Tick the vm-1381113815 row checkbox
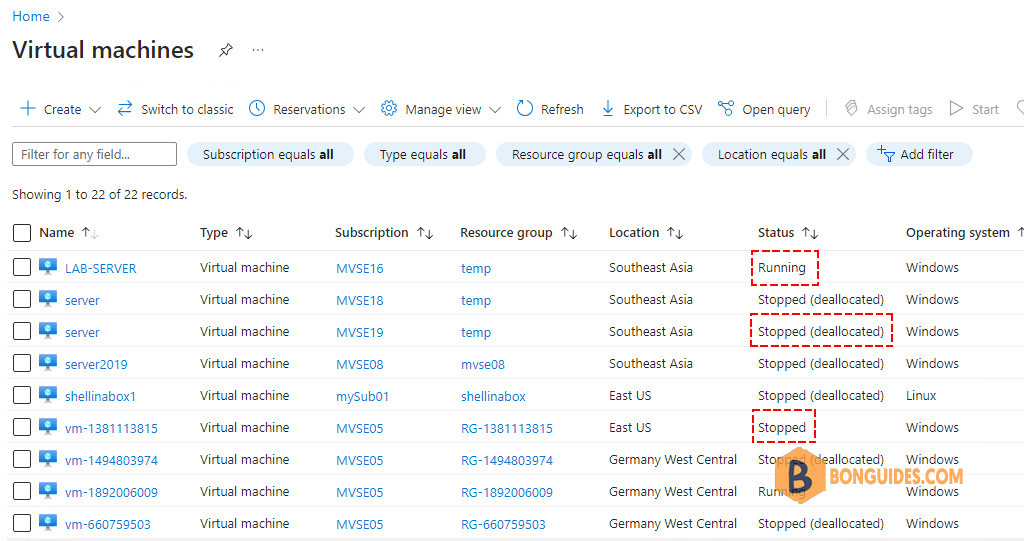 pos(22,427)
